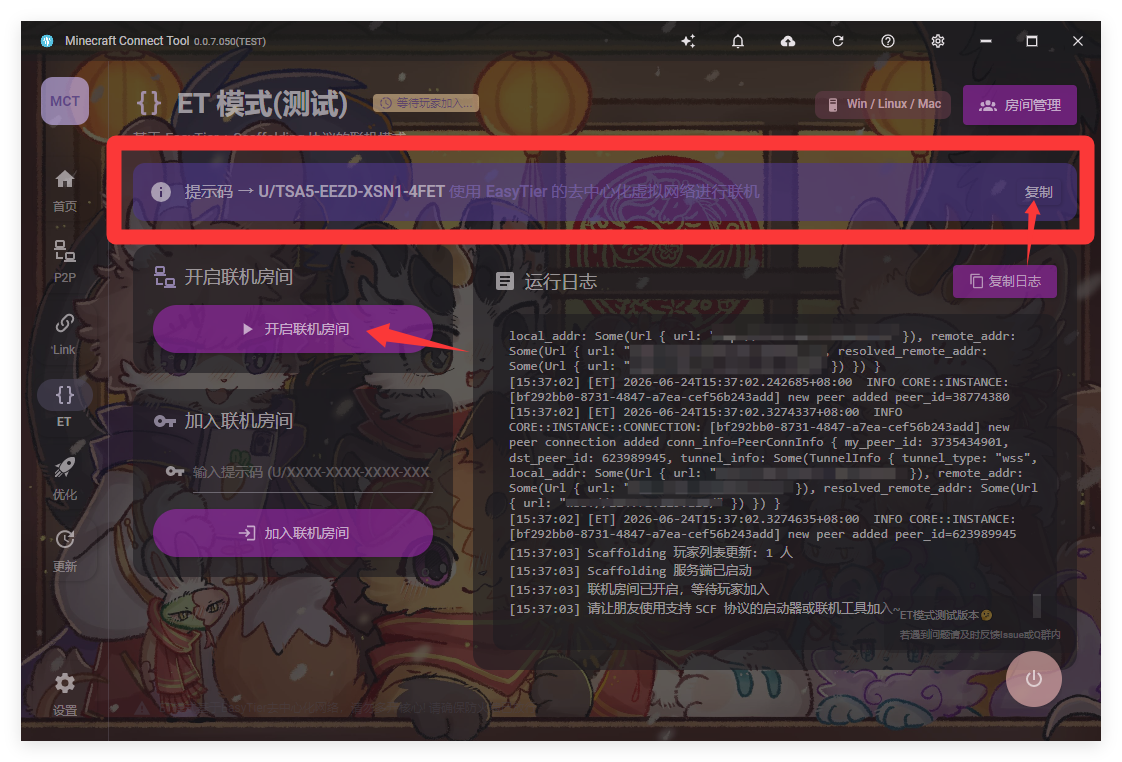Viewport: 1122px width, 762px height.
Task: Open the notification bell
Action: 738,41
